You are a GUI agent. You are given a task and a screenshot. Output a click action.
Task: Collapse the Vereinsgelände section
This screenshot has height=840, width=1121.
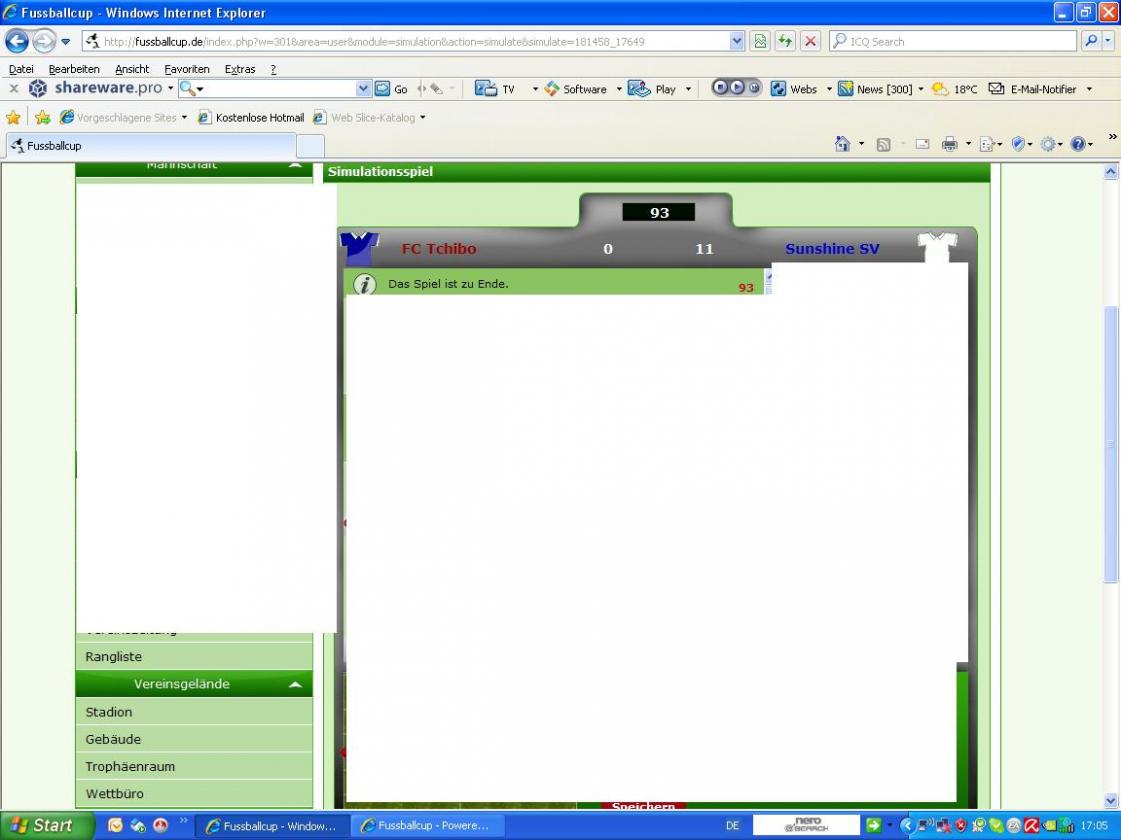coord(295,685)
